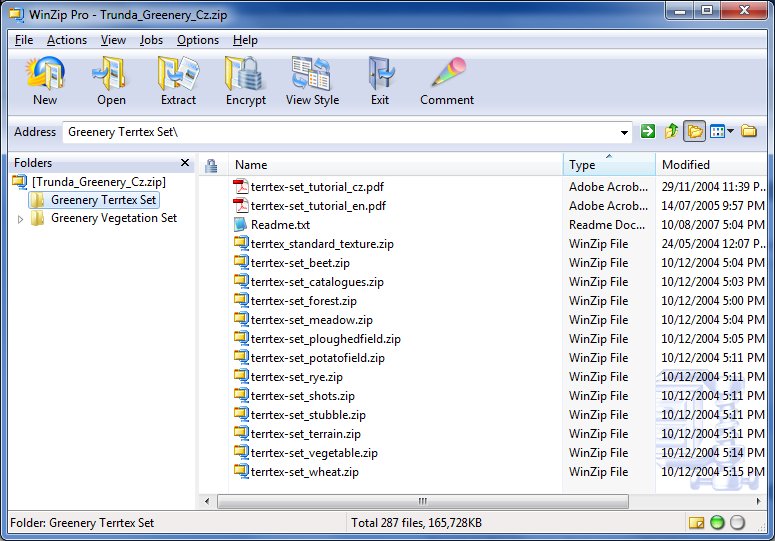
Task: Click terrtex-set_tutorial_cz.pdf PDF icon
Action: coord(241,187)
